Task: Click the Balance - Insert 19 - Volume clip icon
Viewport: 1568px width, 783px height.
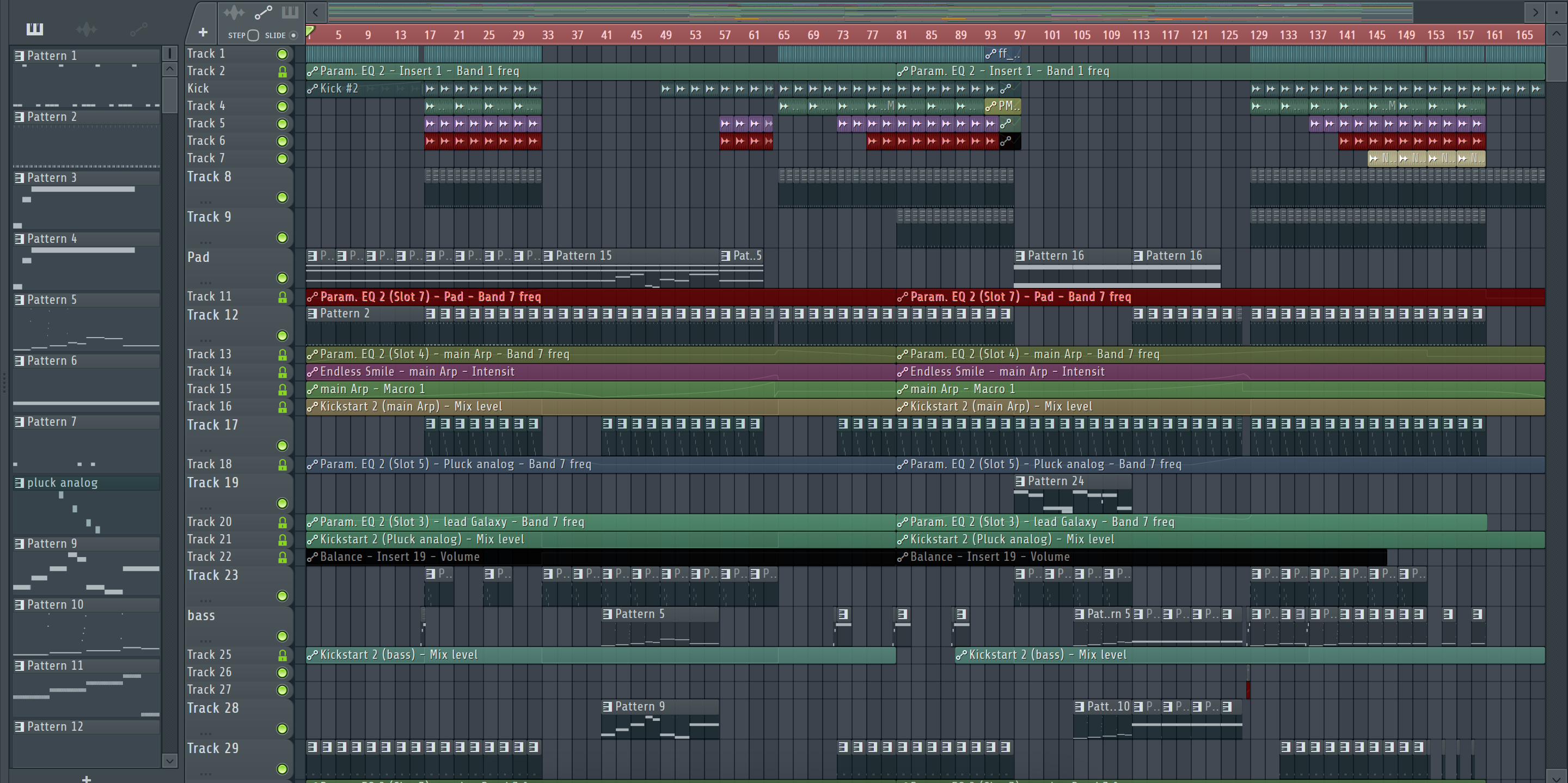Action: [313, 556]
